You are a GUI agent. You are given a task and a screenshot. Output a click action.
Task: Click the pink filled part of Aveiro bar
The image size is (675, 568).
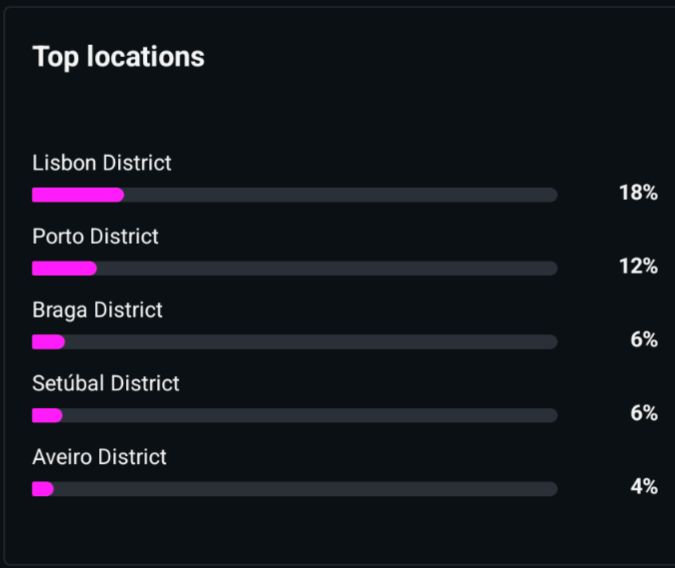click(42, 489)
